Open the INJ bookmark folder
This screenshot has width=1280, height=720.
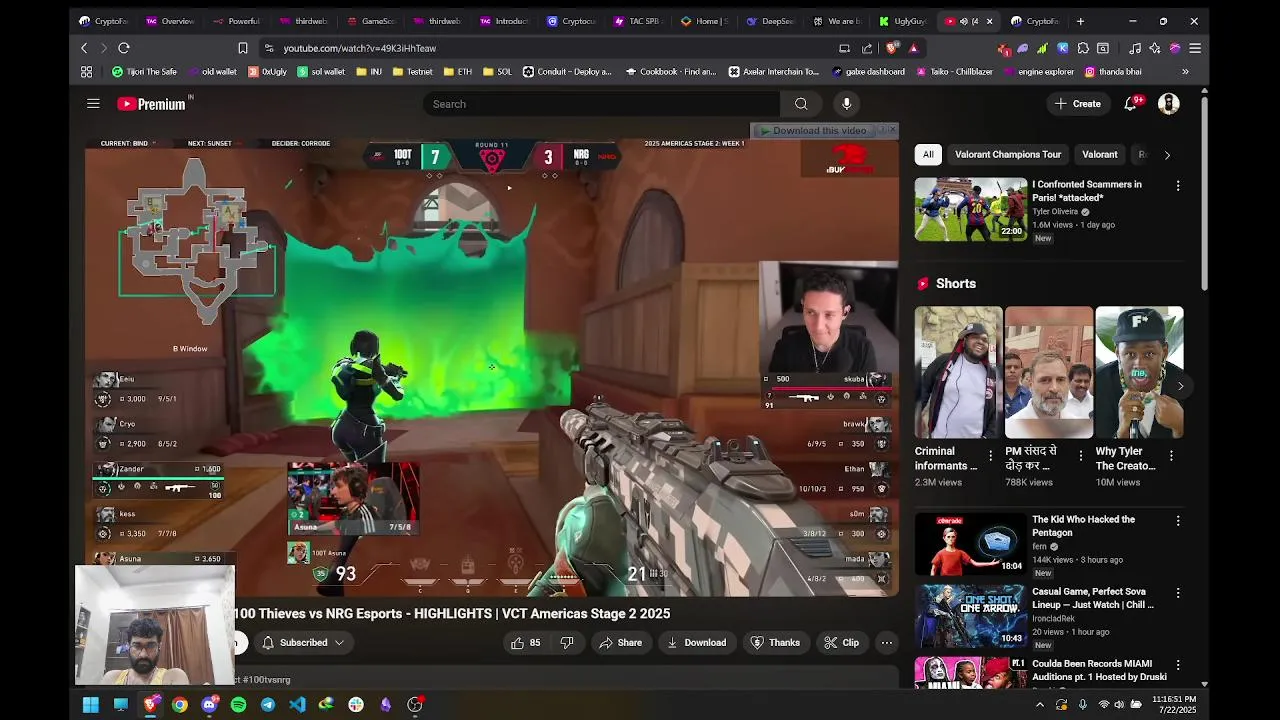[x=369, y=72]
